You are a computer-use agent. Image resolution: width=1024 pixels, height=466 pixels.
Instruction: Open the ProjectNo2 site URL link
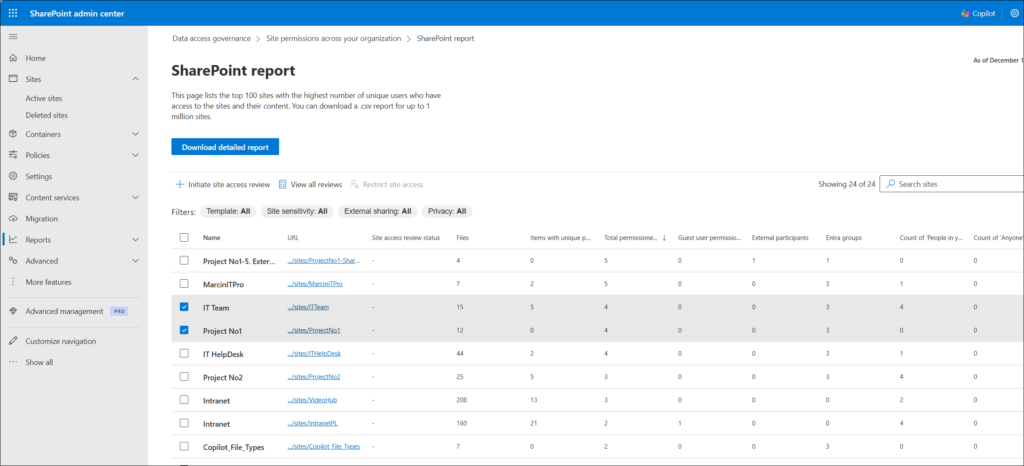pos(315,377)
